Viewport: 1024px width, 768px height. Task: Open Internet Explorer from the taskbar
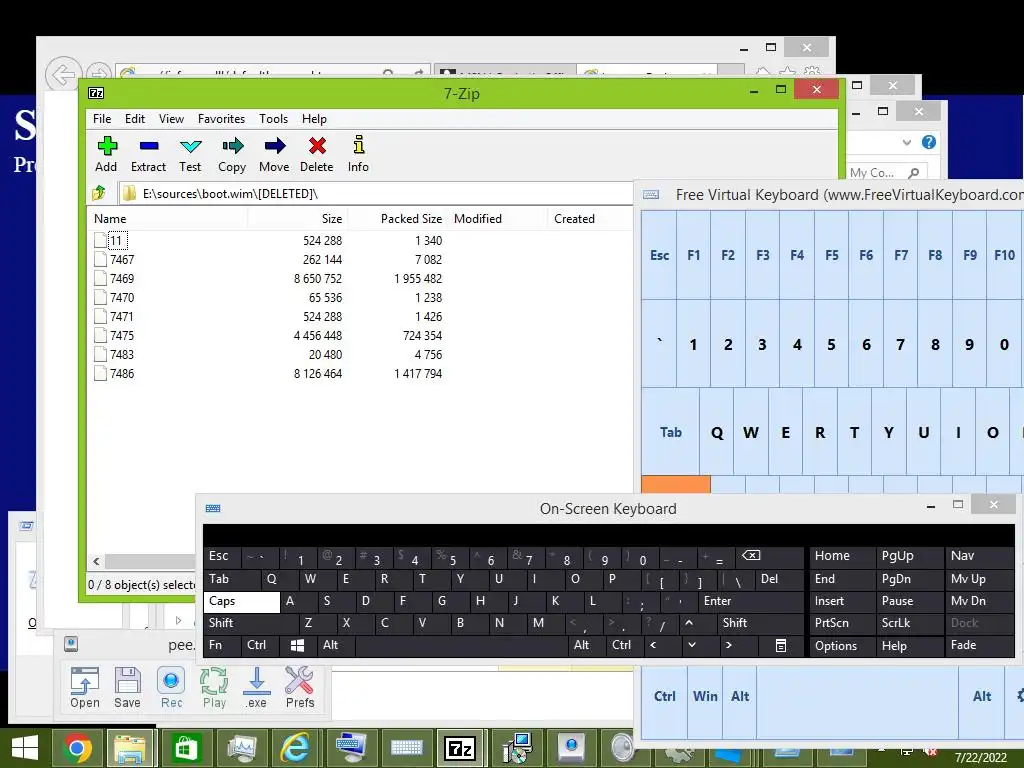pyautogui.click(x=295, y=748)
